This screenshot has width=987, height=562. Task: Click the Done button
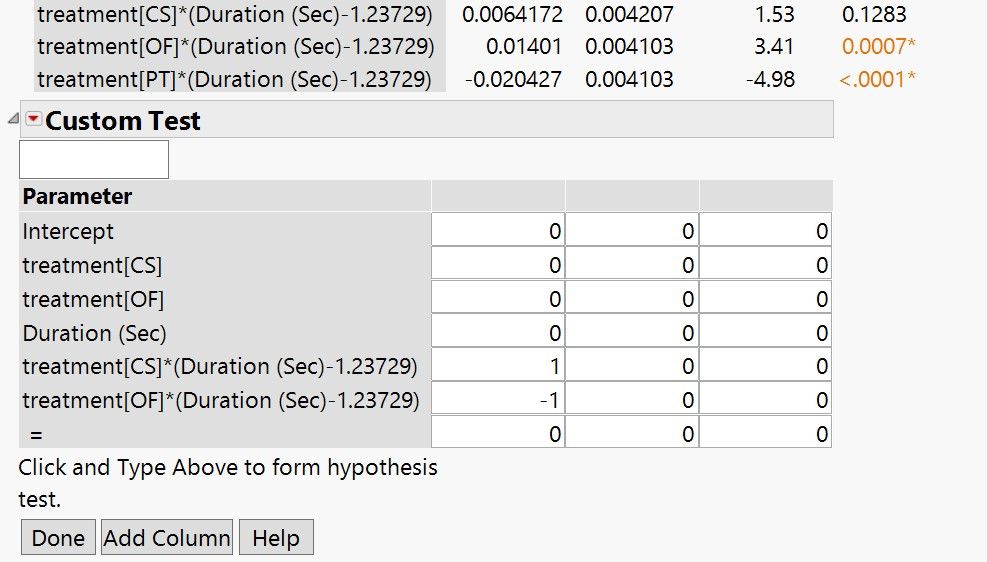tap(58, 537)
